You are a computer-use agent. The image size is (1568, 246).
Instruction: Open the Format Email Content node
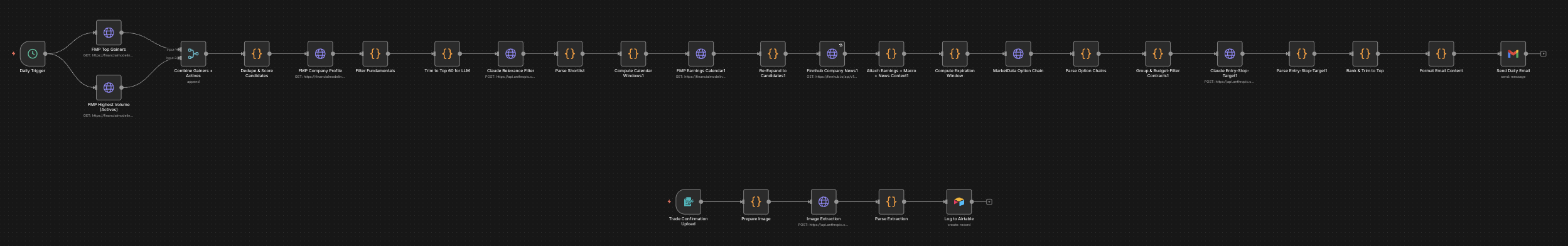1441,54
